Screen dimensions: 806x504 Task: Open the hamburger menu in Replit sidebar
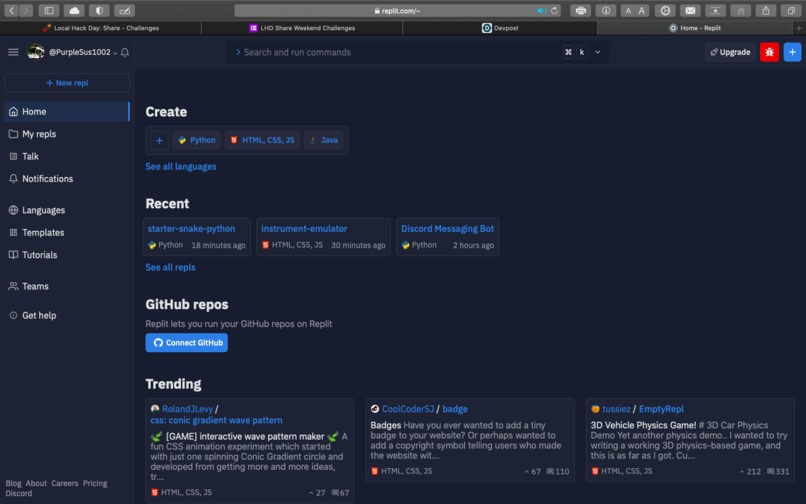13,52
